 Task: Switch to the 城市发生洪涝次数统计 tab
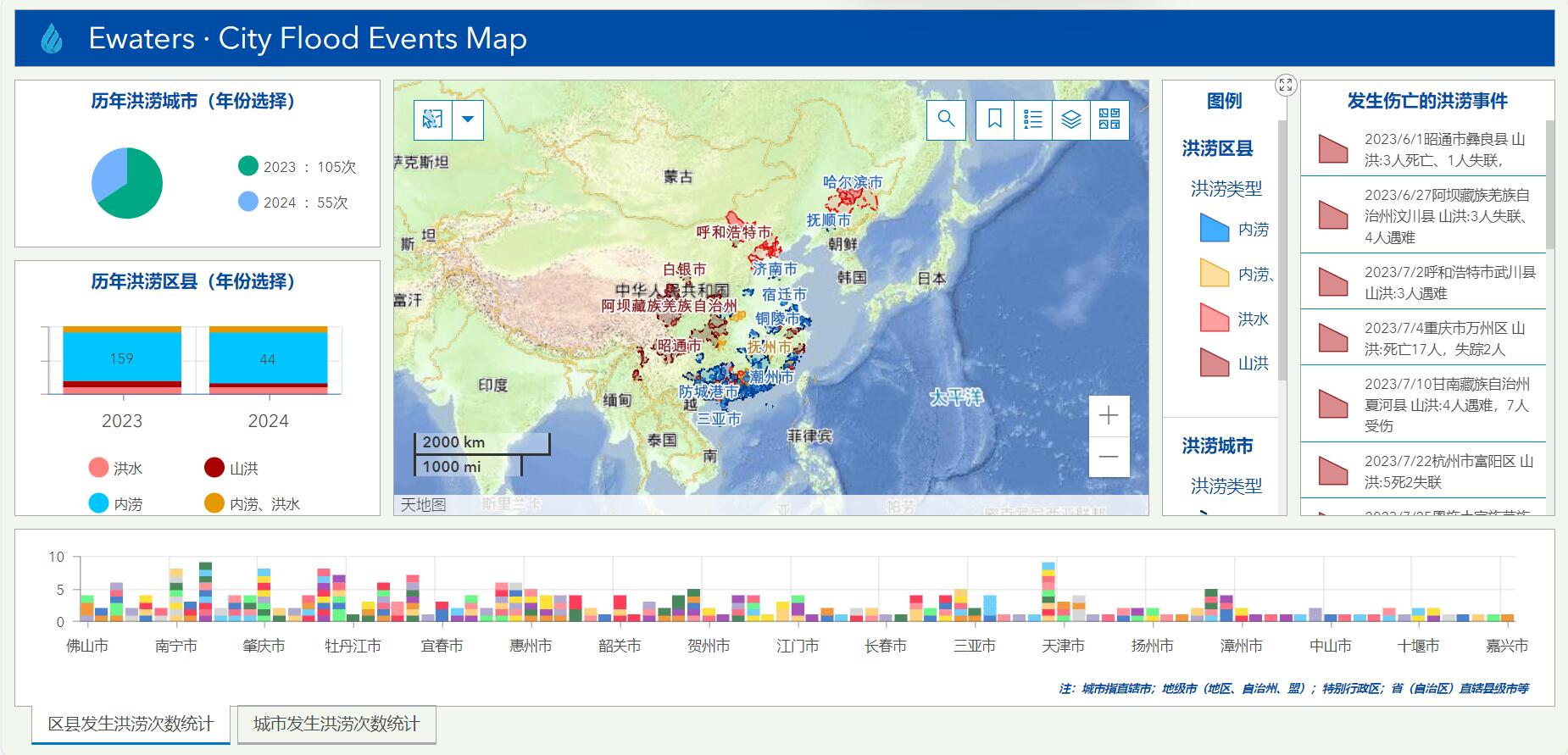click(x=336, y=724)
